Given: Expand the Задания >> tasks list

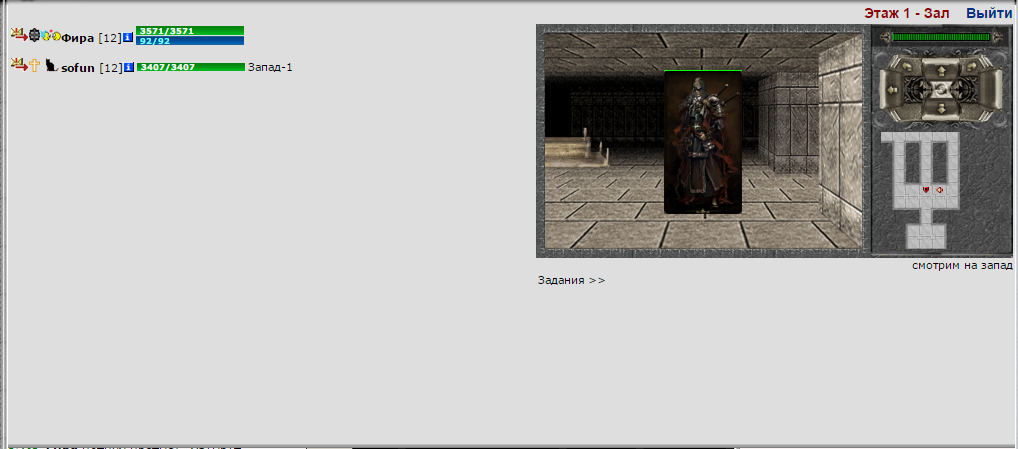Looking at the screenshot, I should click(x=571, y=280).
